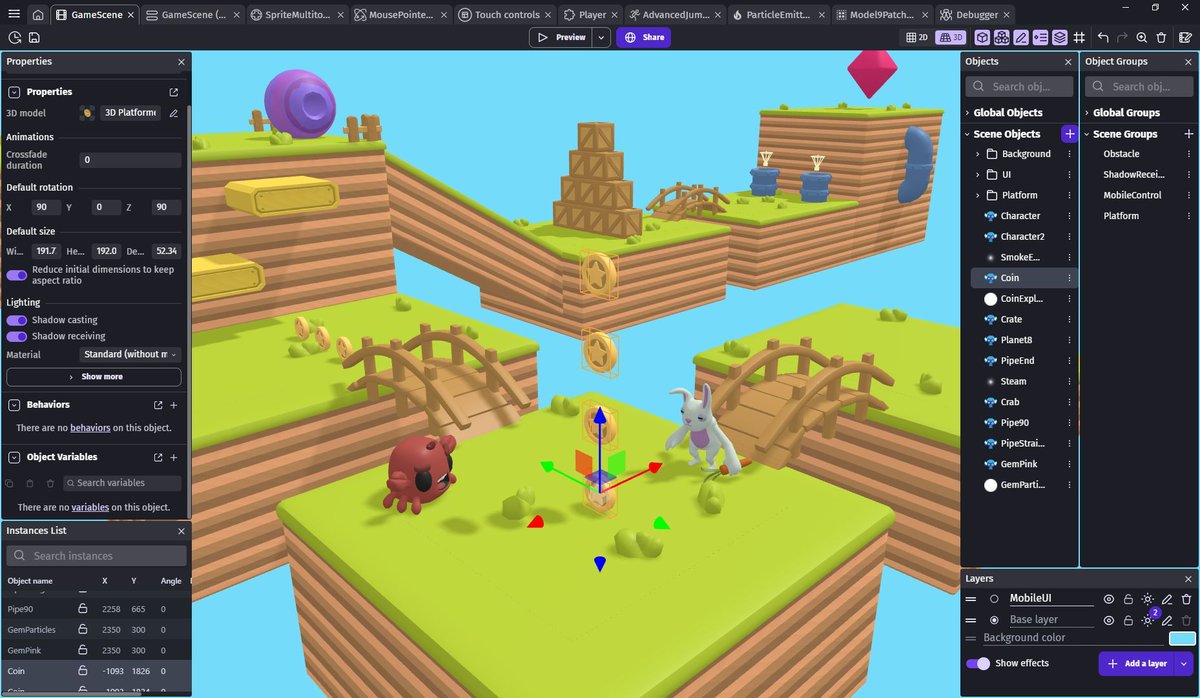Image resolution: width=1200 pixels, height=698 pixels.
Task: Open Properties in external editor icon
Action: tap(173, 92)
